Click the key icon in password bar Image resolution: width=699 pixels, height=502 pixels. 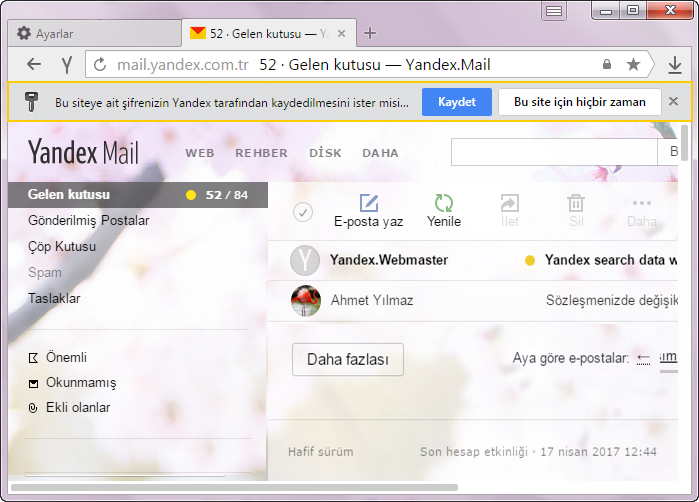[x=31, y=102]
